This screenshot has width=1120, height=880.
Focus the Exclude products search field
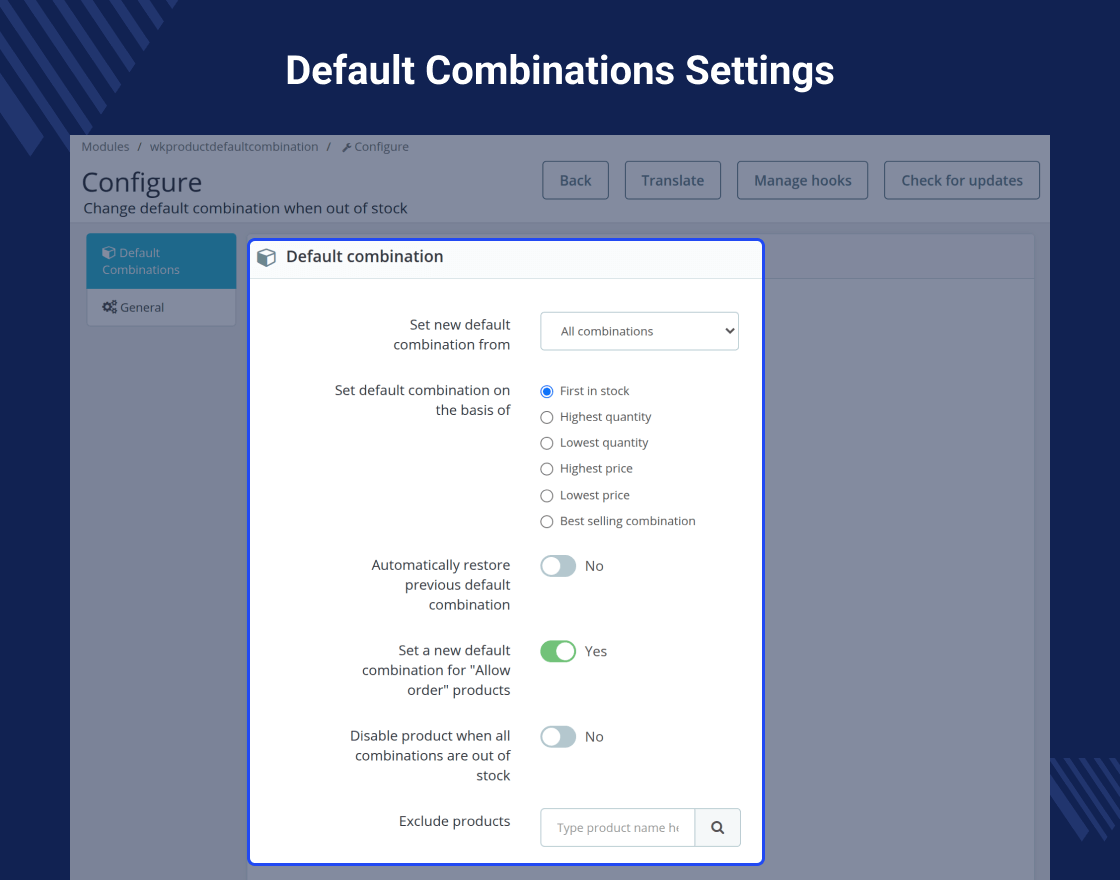(x=617, y=827)
